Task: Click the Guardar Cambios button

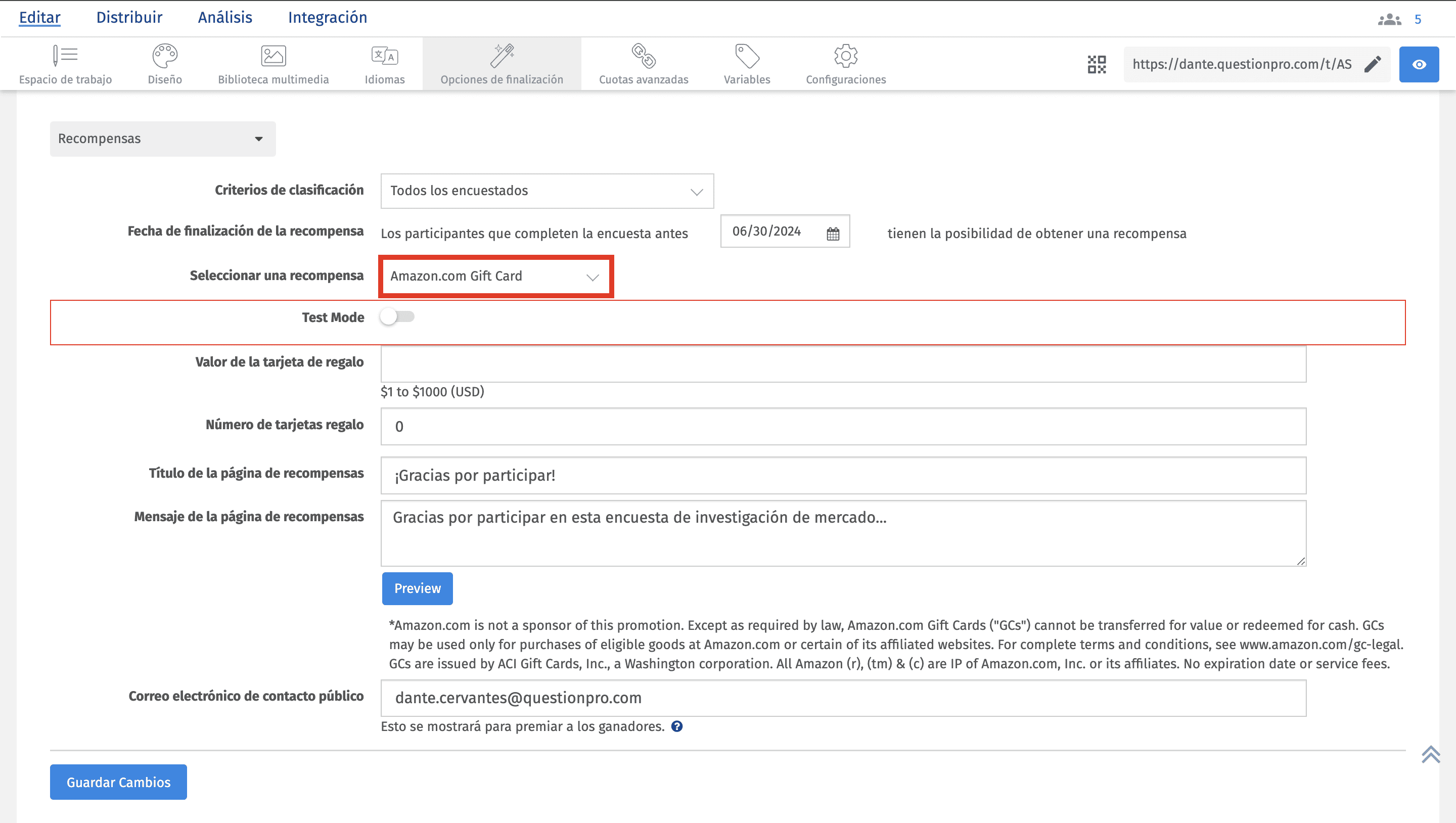Action: 118,782
